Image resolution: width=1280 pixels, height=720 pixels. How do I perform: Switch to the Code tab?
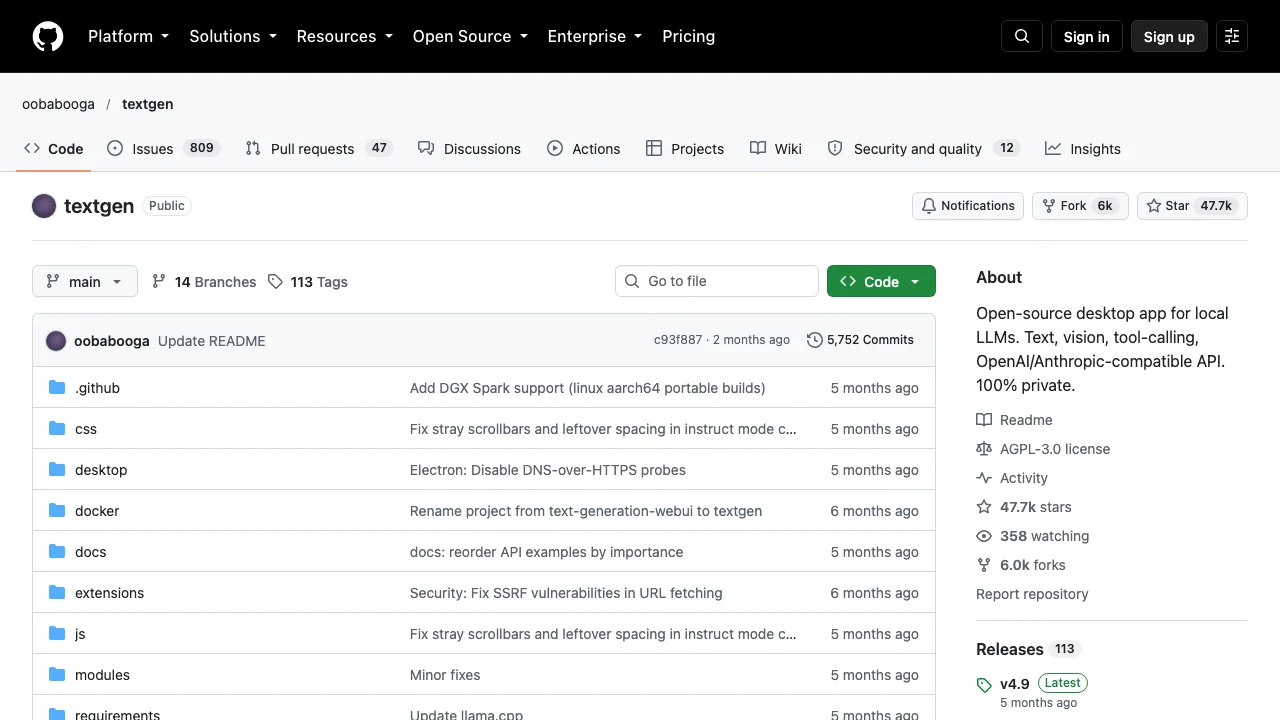(54, 149)
